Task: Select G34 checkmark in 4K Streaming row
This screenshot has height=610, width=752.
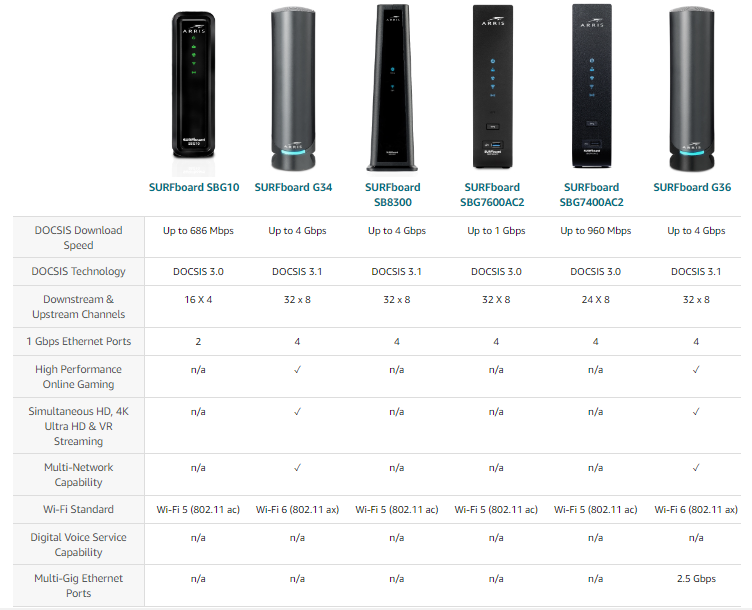Action: (x=297, y=412)
